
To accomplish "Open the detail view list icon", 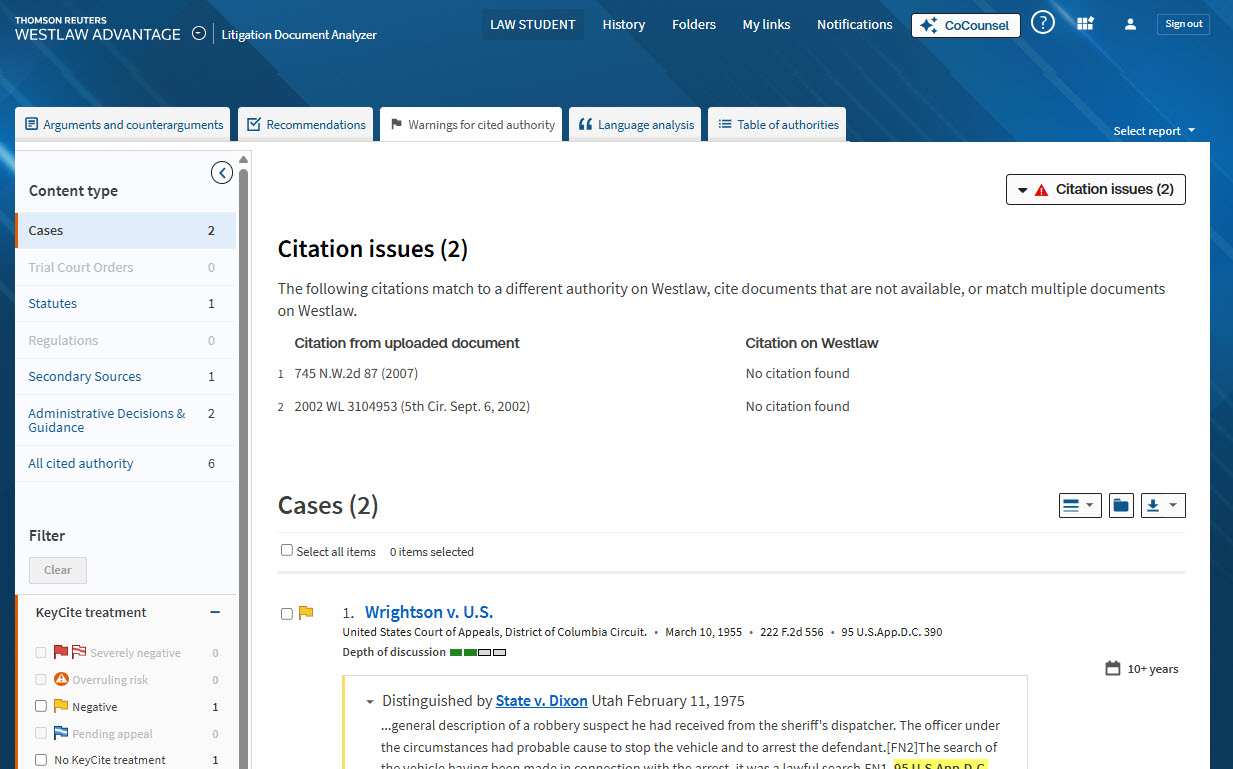I will pyautogui.click(x=1079, y=506).
